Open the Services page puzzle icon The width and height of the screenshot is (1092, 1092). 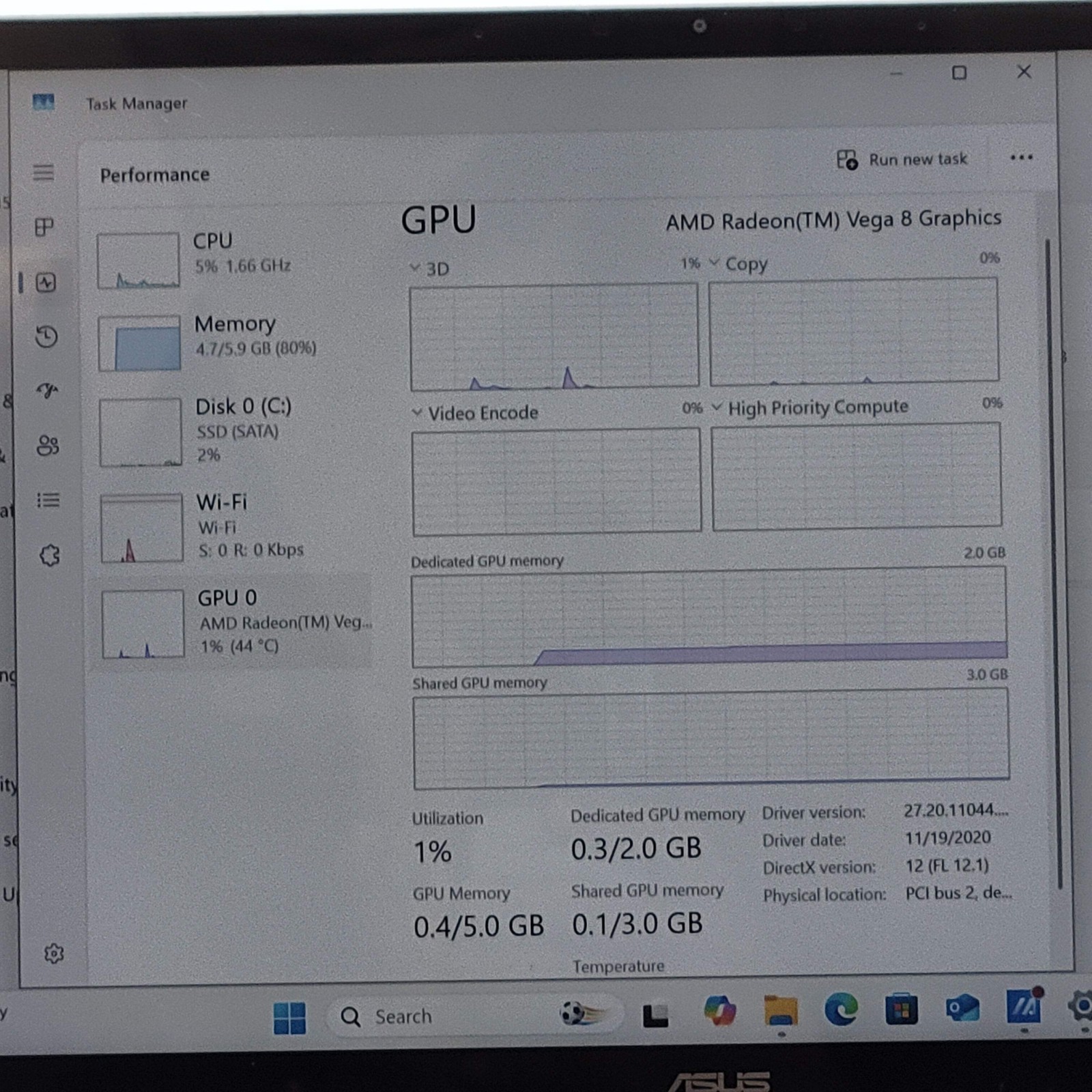click(x=50, y=556)
